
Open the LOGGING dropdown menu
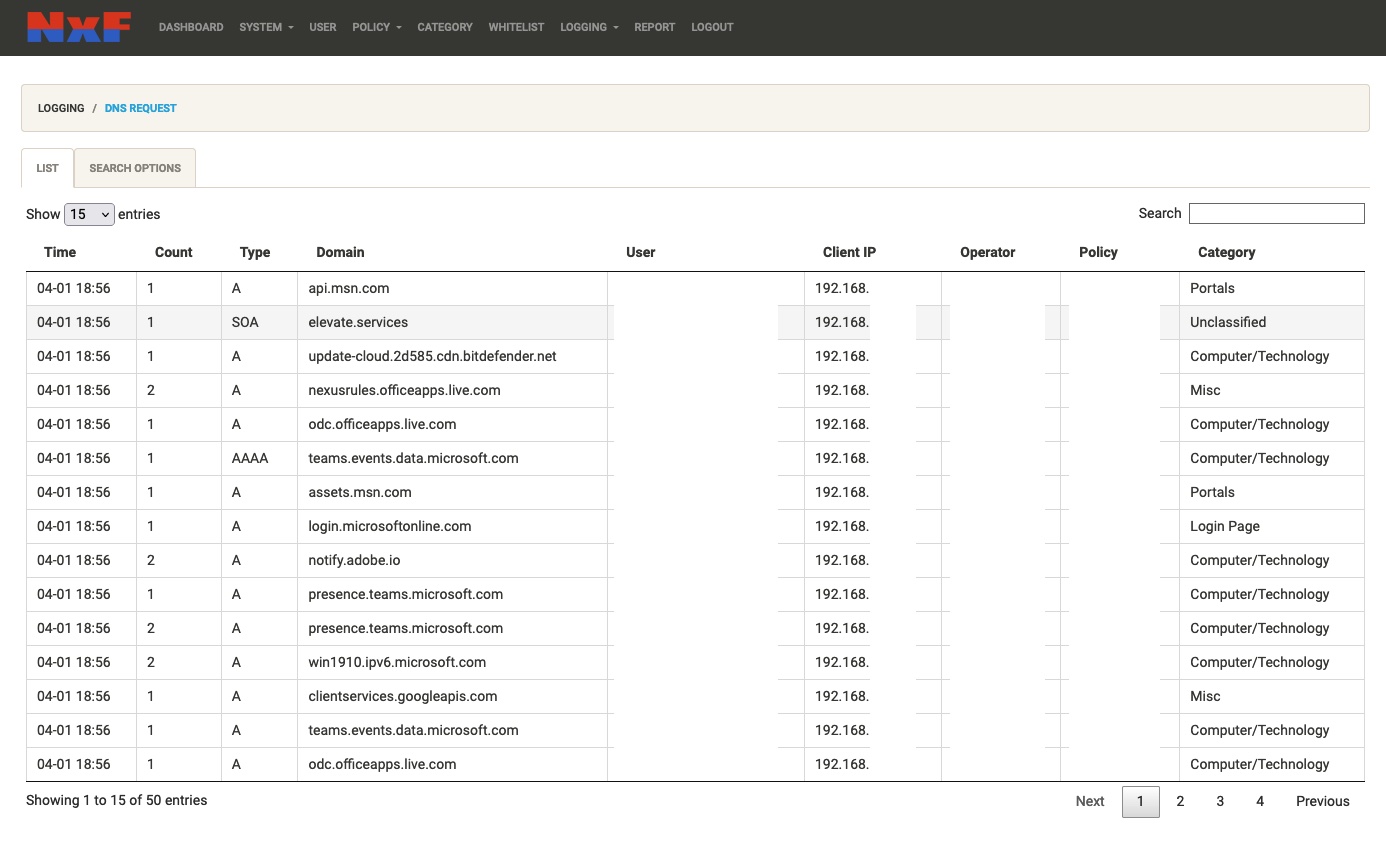coord(587,27)
